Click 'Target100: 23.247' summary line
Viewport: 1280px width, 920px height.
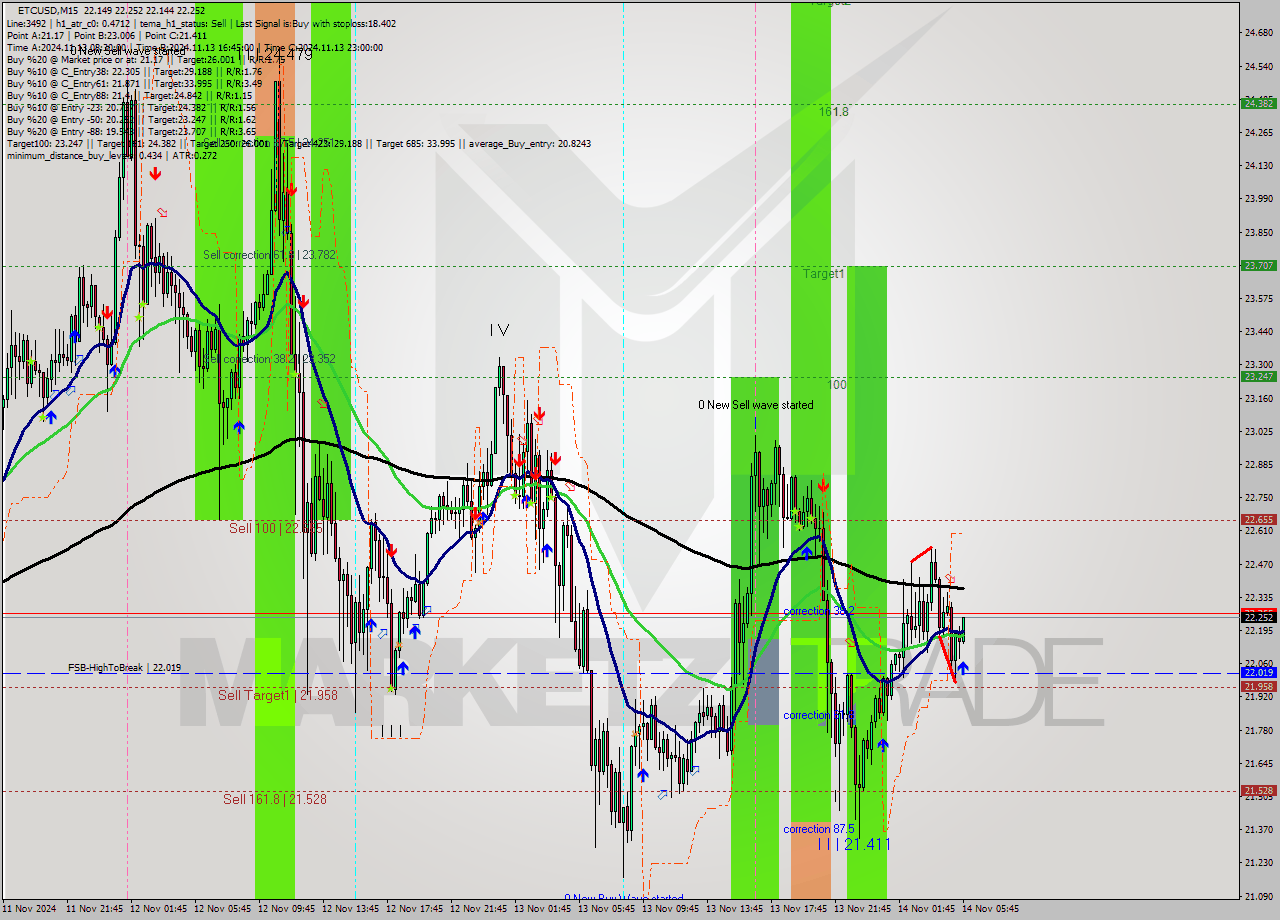click(298, 143)
